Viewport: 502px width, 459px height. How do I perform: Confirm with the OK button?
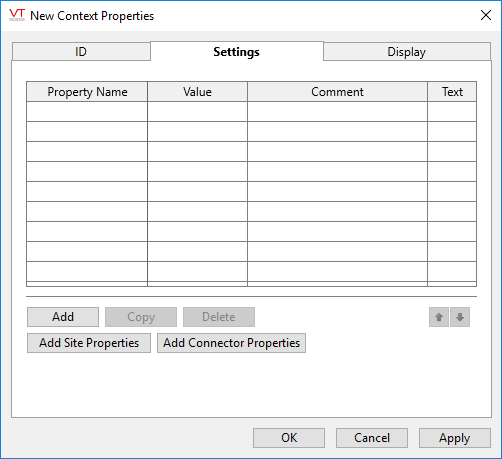[x=289, y=438]
